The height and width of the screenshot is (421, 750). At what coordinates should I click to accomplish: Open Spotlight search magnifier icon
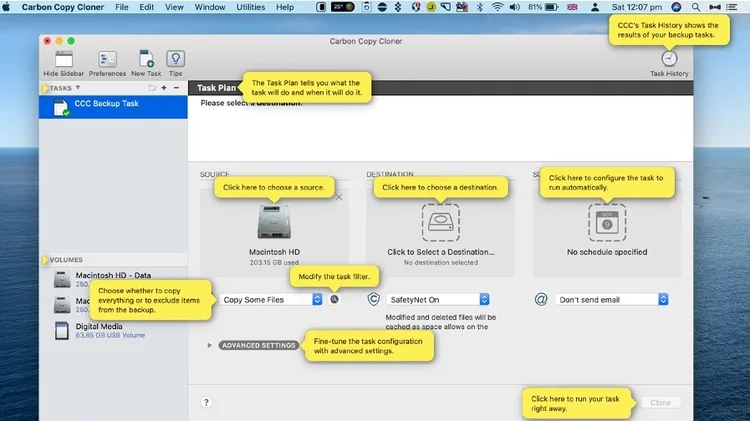696,7
